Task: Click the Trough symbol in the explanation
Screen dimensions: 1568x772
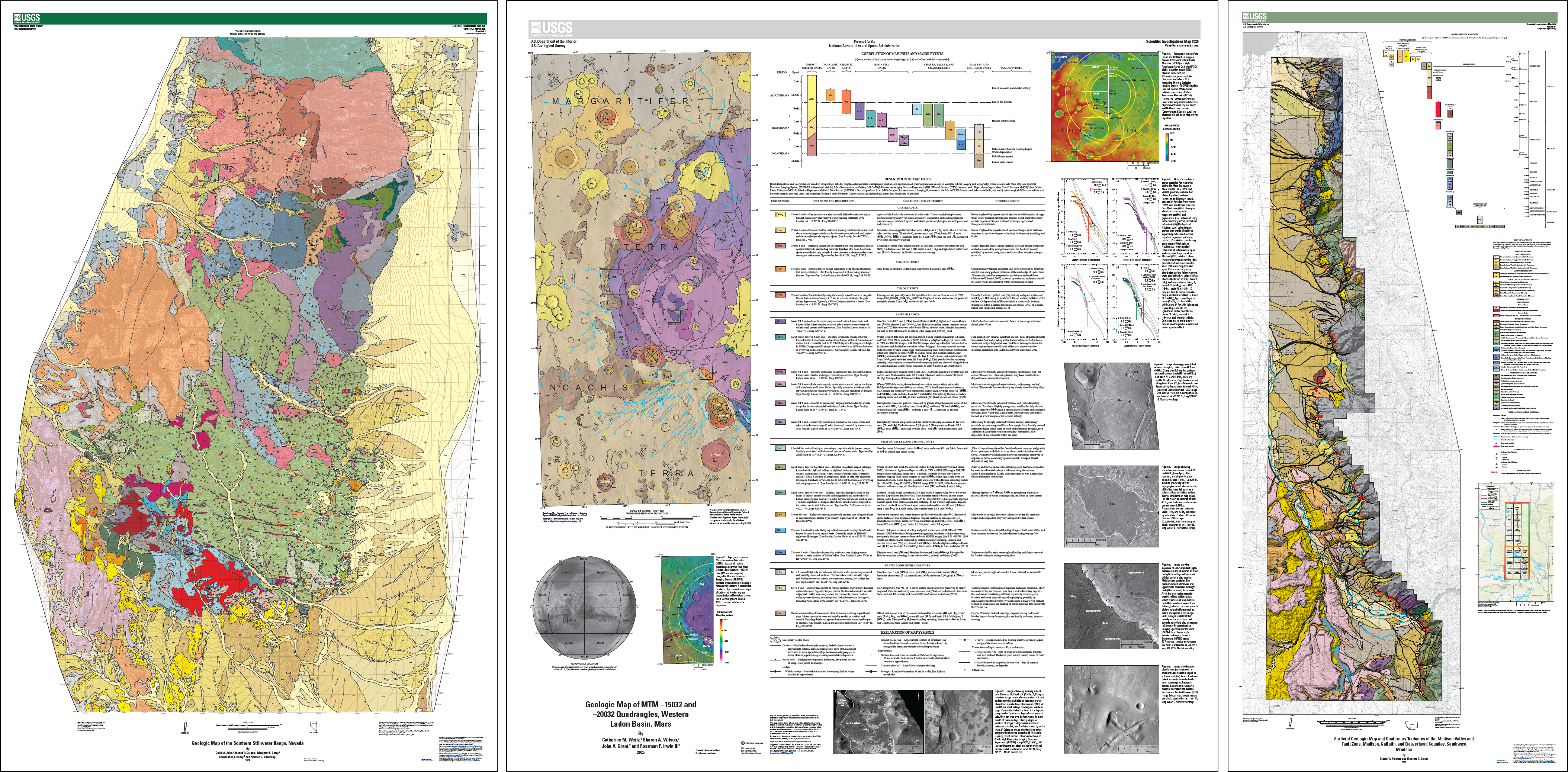Action: coord(871,672)
